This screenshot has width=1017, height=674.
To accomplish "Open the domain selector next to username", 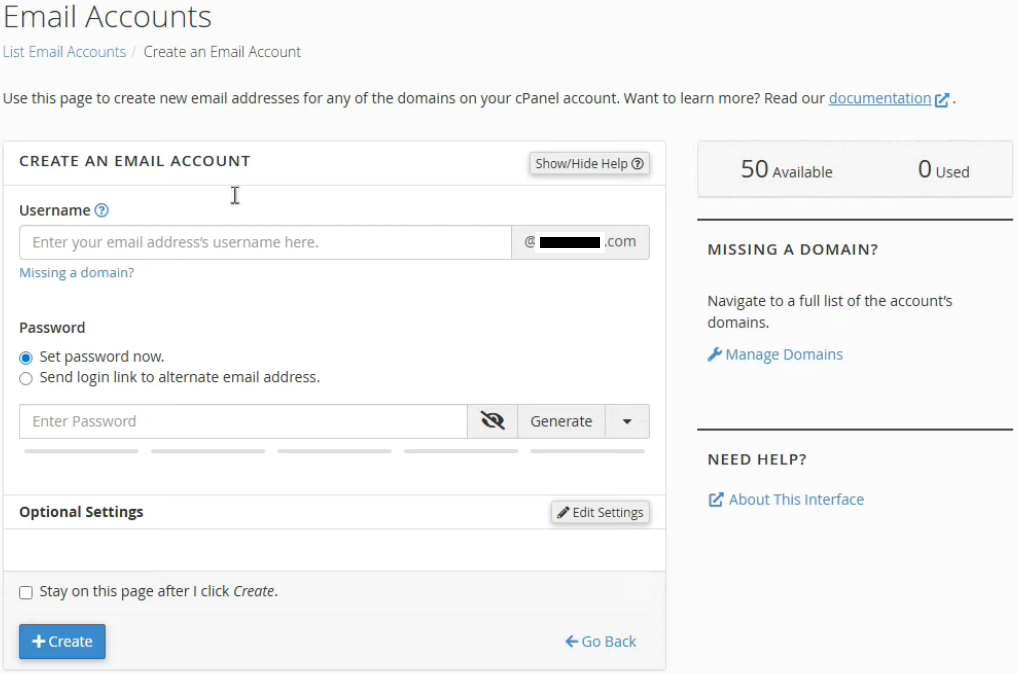I will click(x=580, y=242).
